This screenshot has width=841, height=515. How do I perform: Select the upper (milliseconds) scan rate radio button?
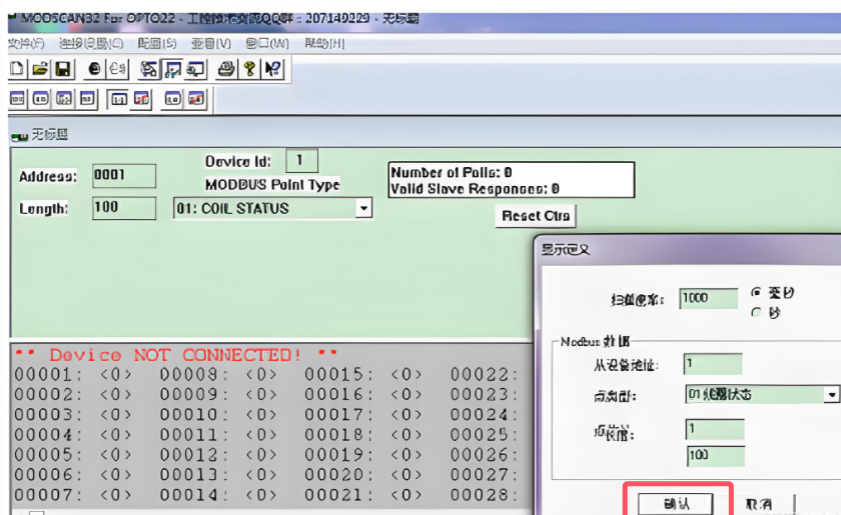pyautogui.click(x=756, y=294)
